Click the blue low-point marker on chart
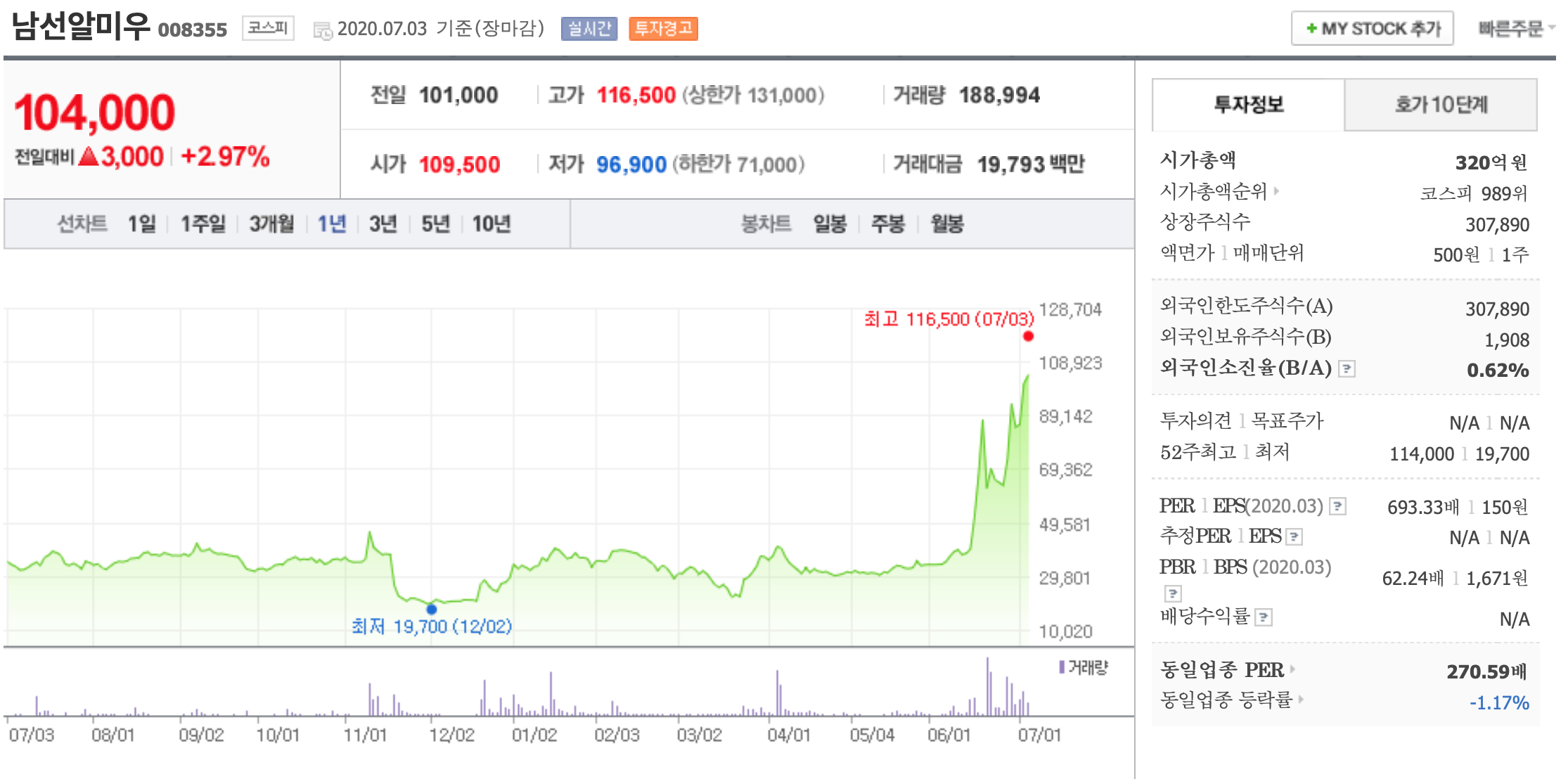The width and height of the screenshot is (1568, 779). tap(432, 609)
